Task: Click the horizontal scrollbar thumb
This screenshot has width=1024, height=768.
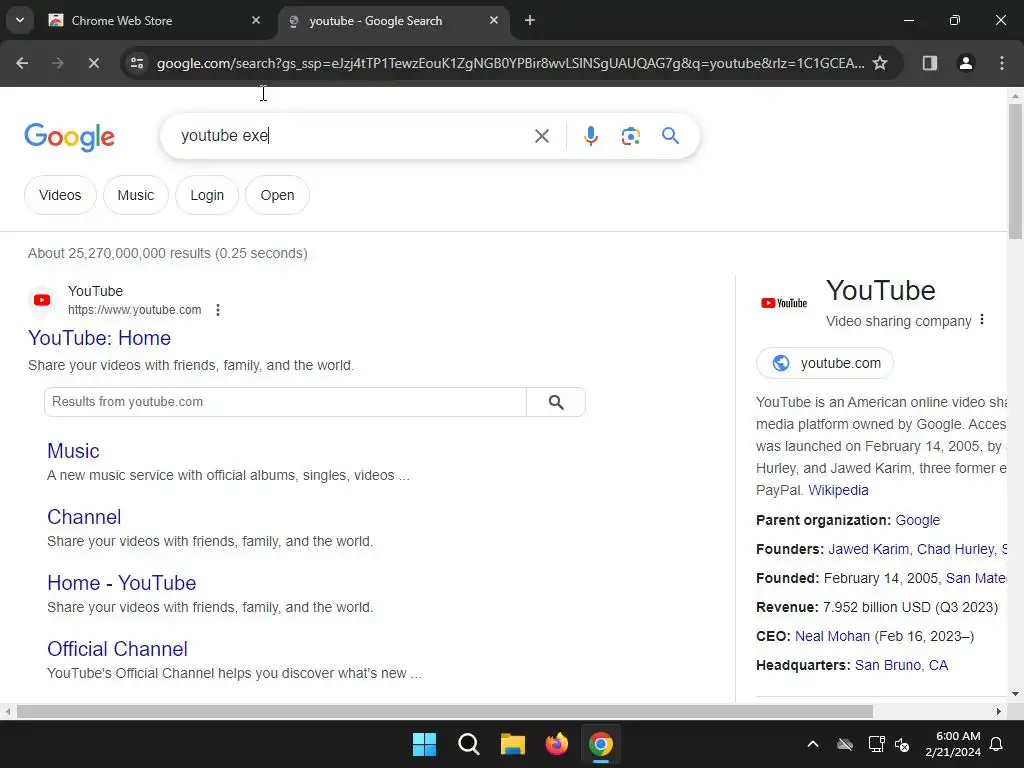Action: (445, 711)
